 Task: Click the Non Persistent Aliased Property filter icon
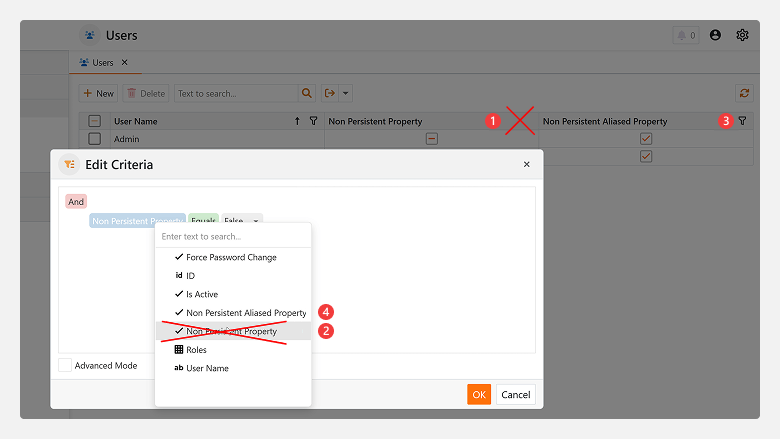click(x=742, y=121)
